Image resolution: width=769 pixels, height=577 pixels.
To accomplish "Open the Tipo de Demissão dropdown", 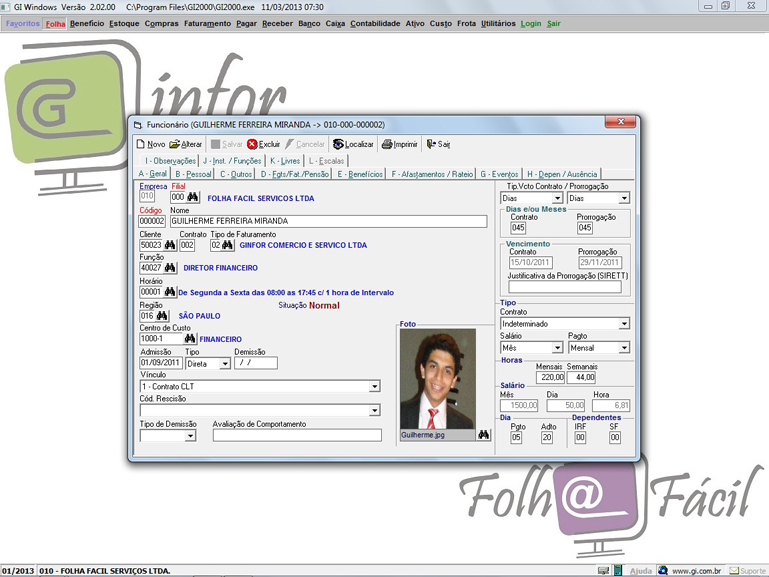I will tap(190, 435).
